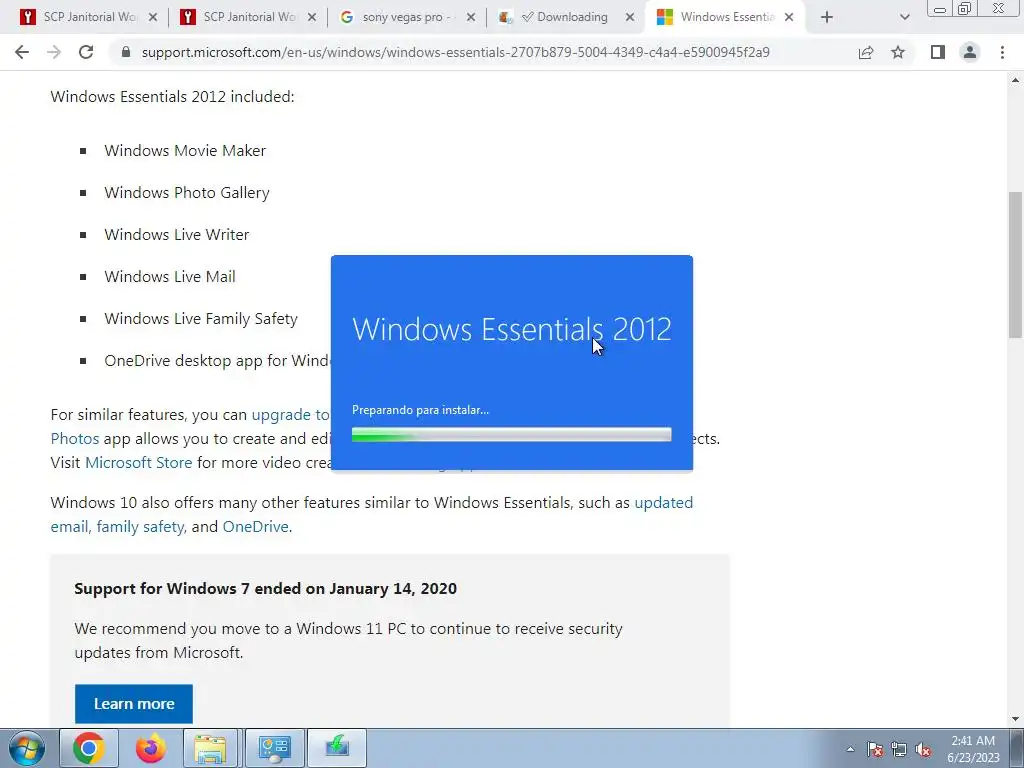Screen dimensions: 1024x768
Task: Reload the current page
Action: coord(86,52)
